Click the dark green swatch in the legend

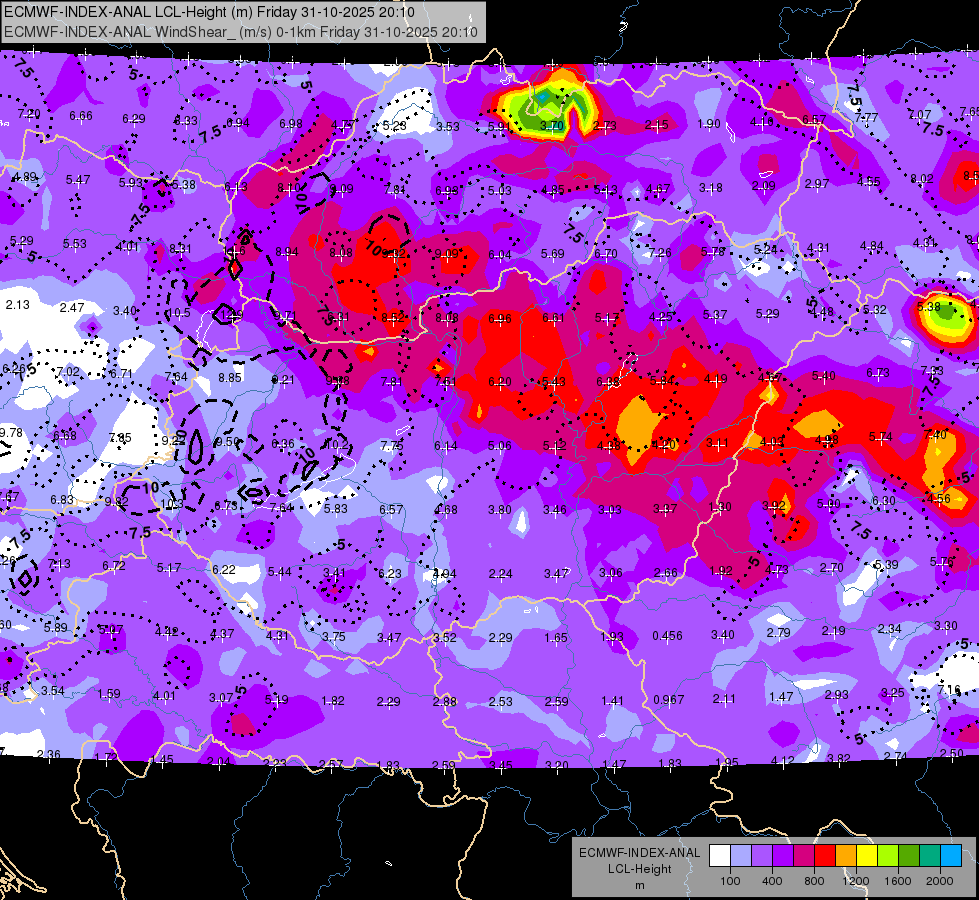pyautogui.click(x=909, y=856)
